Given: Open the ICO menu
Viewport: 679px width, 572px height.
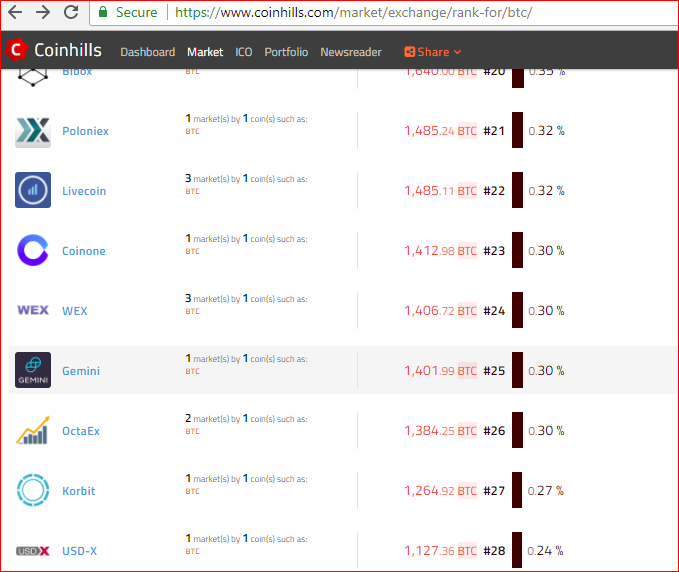Looking at the screenshot, I should pos(244,52).
